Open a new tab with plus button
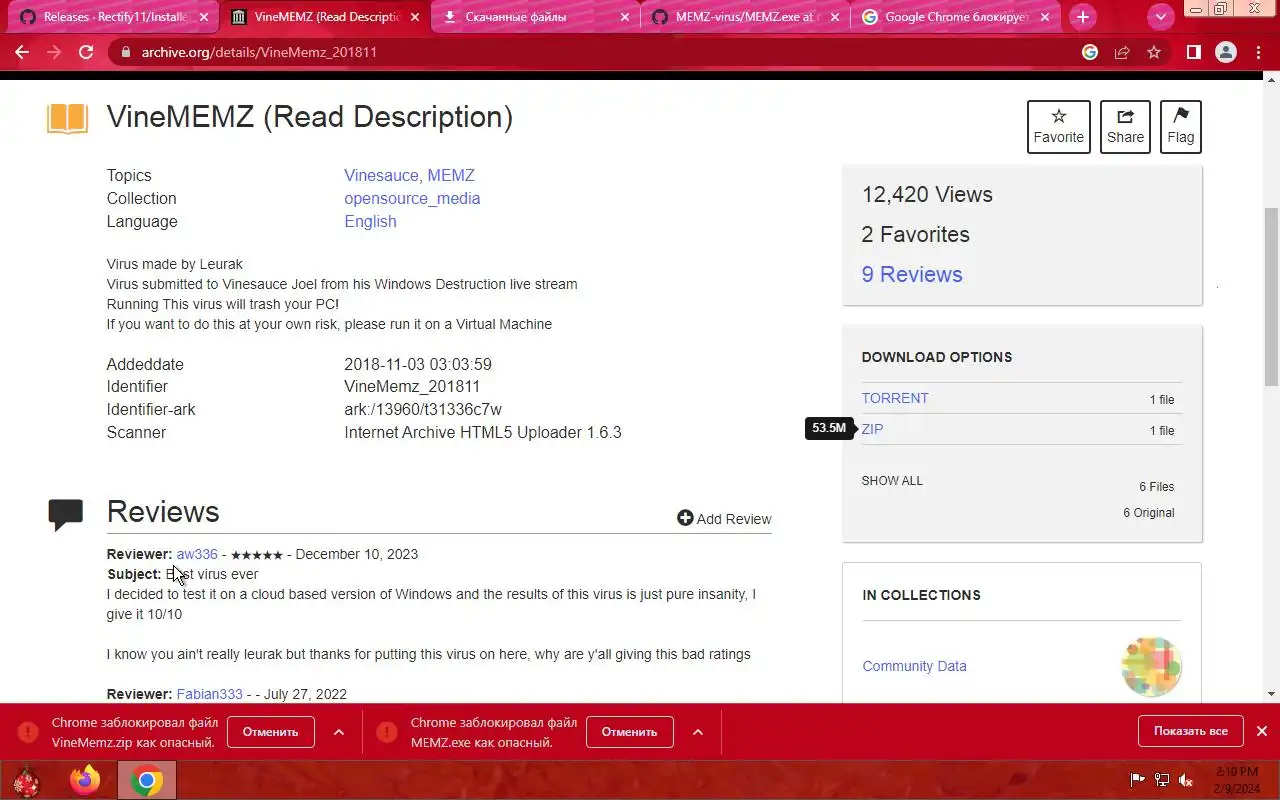 [1082, 17]
